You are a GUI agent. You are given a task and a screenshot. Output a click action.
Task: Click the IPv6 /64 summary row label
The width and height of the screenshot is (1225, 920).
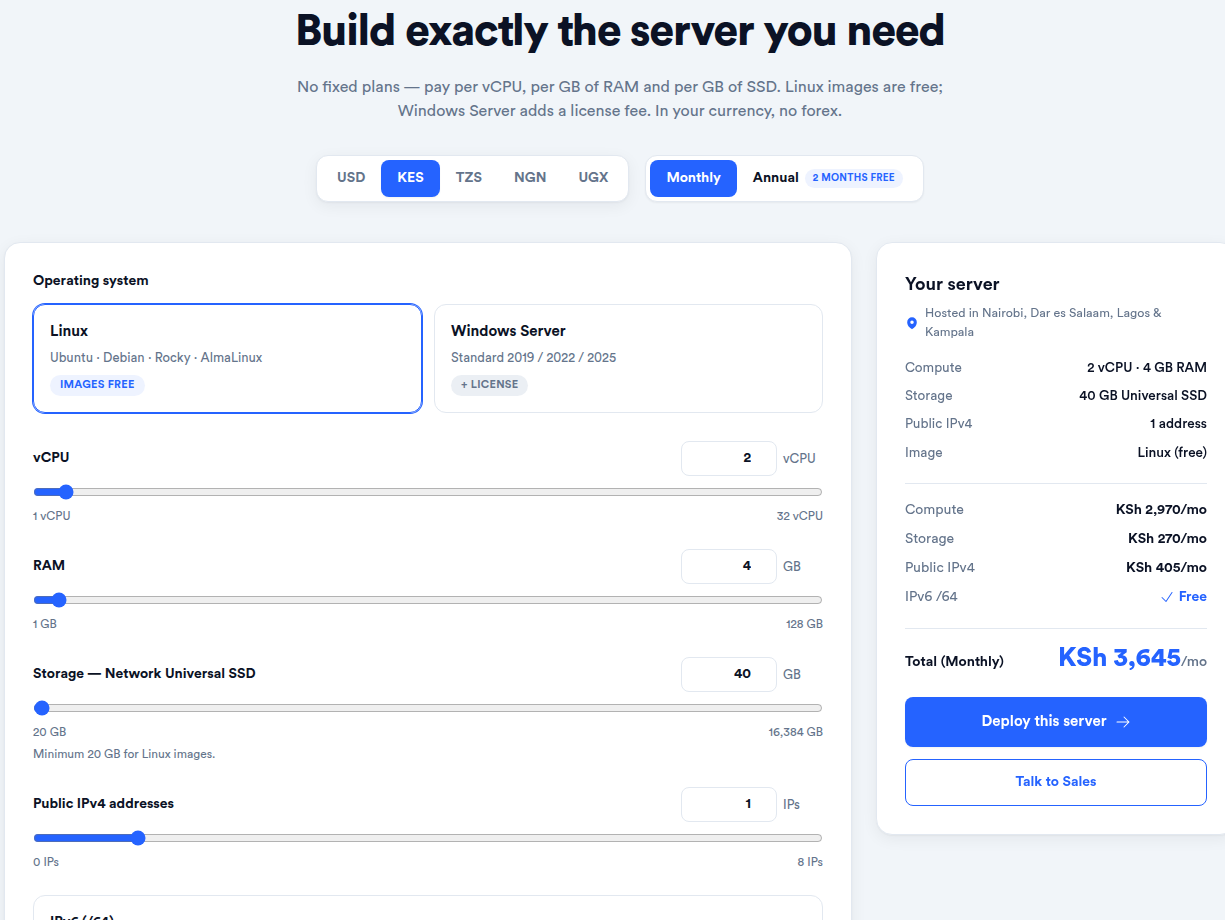931,597
